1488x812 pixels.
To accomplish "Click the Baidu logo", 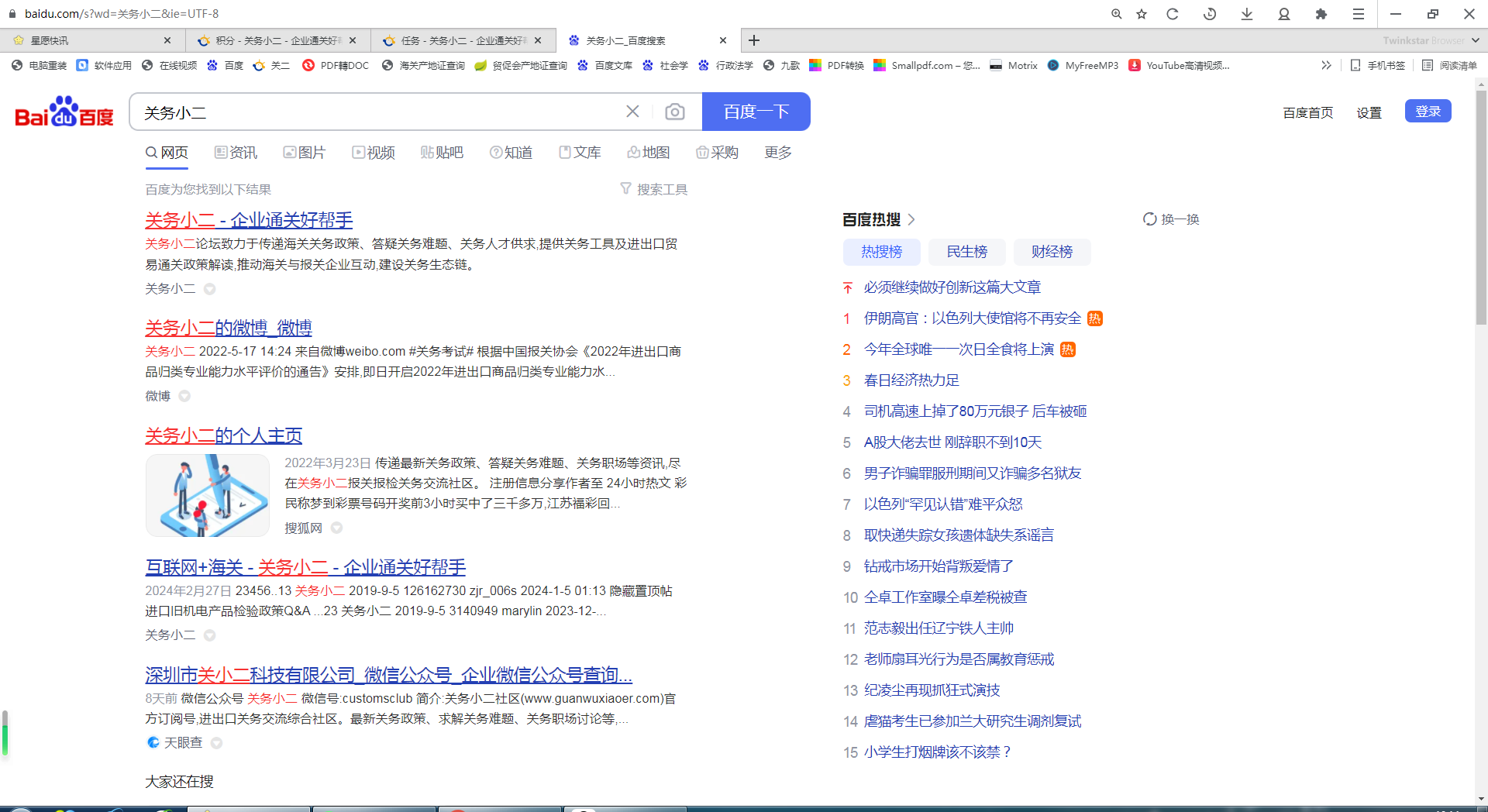I will pyautogui.click(x=64, y=112).
